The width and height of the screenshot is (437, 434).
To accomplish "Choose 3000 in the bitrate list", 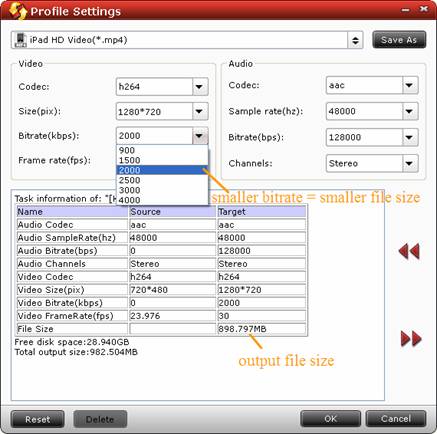I will pos(162,190).
